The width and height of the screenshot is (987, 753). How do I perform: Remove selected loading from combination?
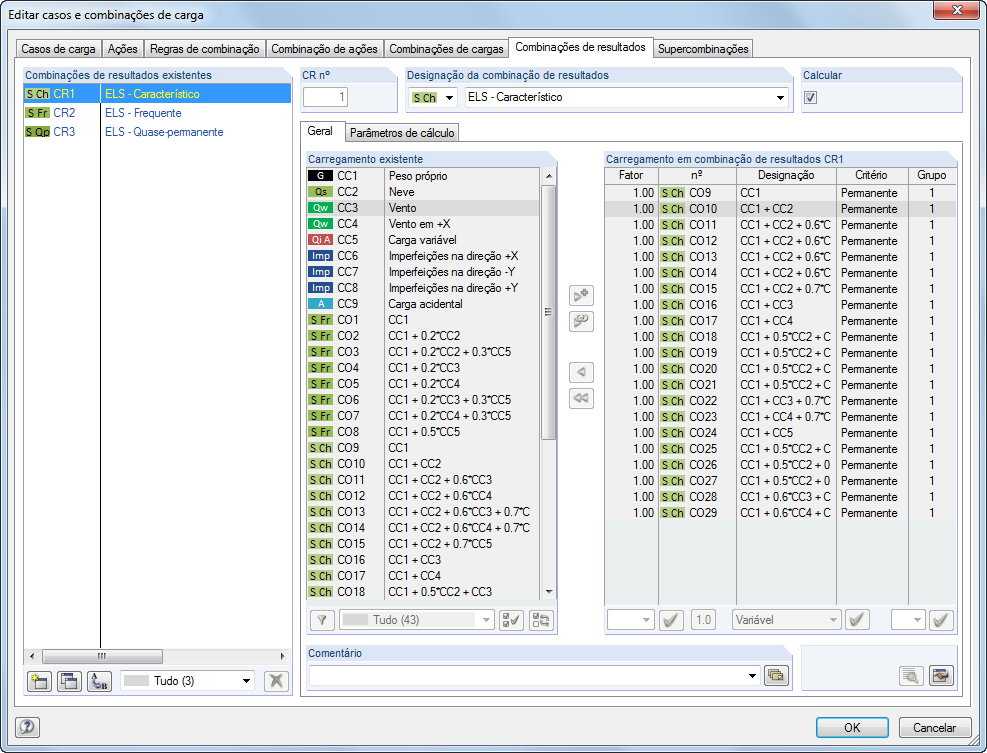[581, 372]
